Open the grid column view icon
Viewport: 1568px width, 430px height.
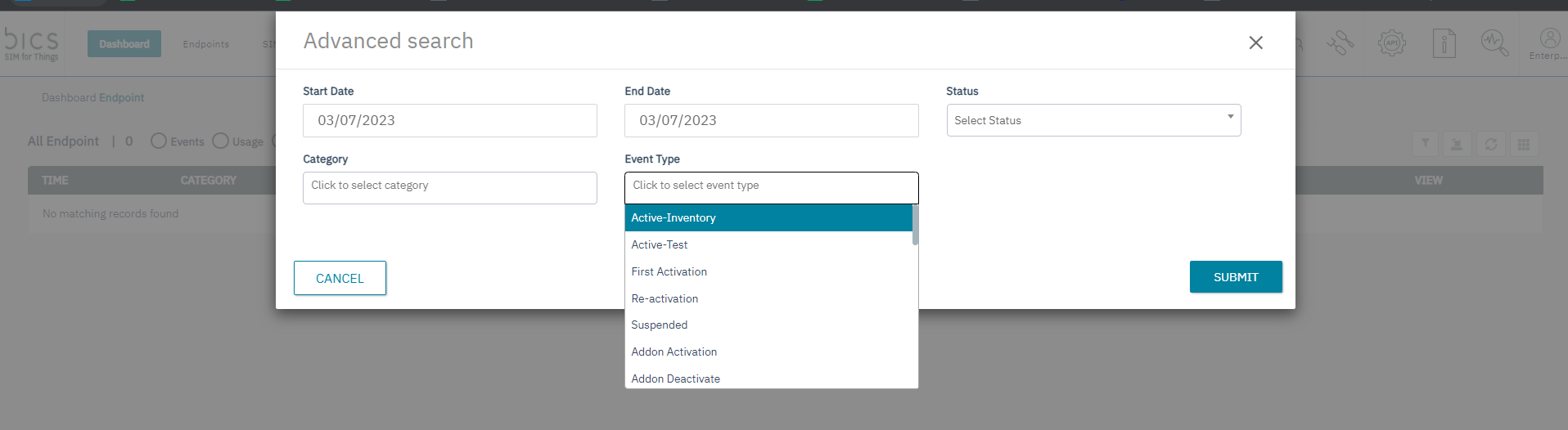tap(1524, 144)
